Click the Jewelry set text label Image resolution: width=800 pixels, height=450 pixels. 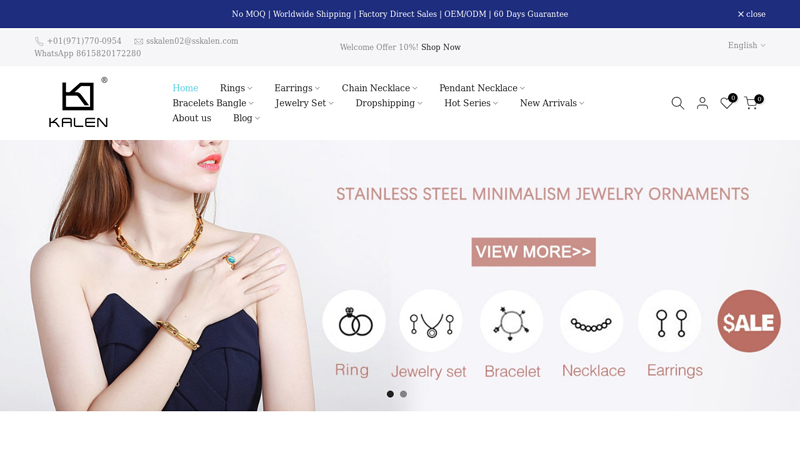tap(429, 371)
